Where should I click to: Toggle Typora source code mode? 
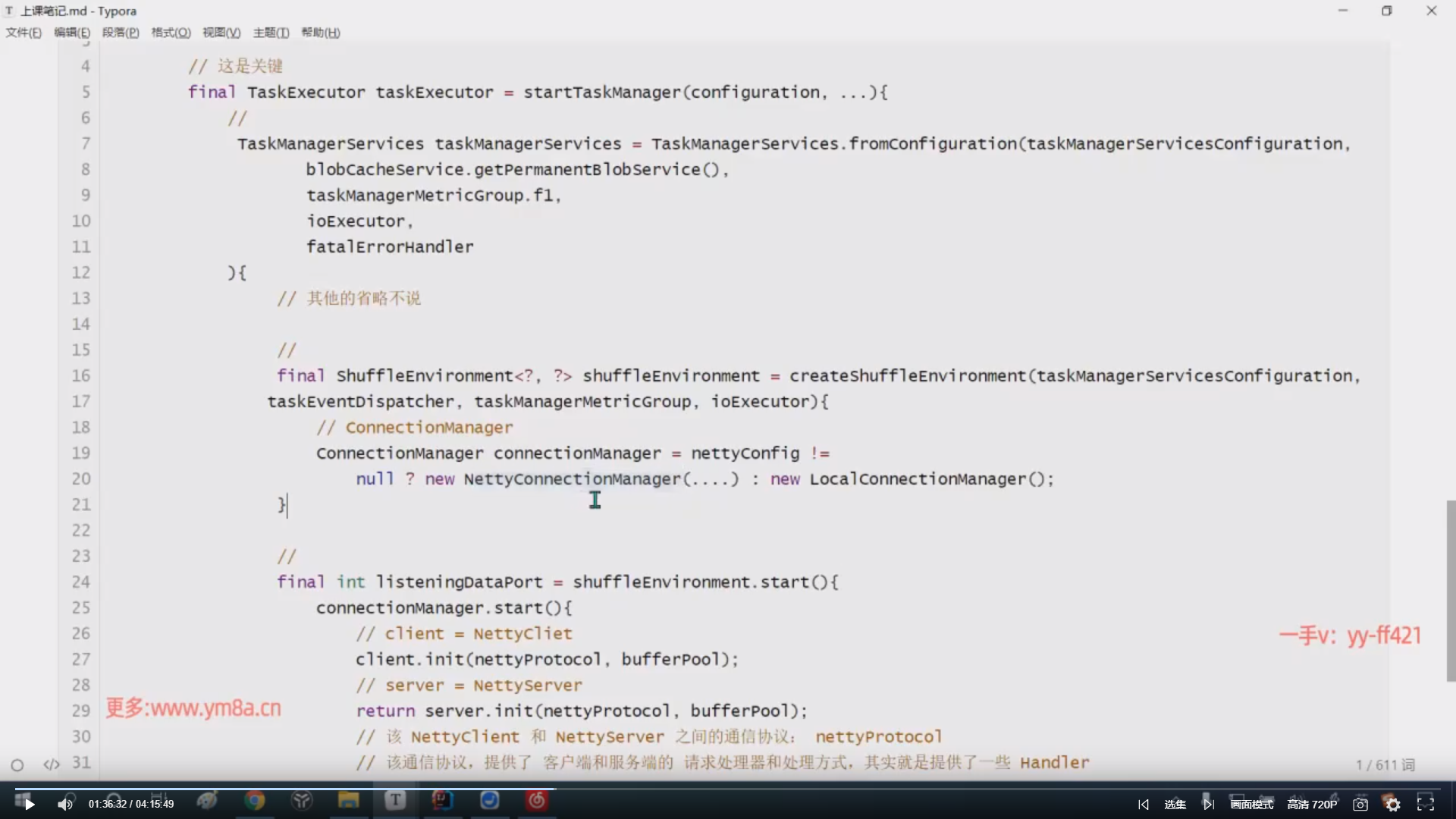pyautogui.click(x=51, y=764)
